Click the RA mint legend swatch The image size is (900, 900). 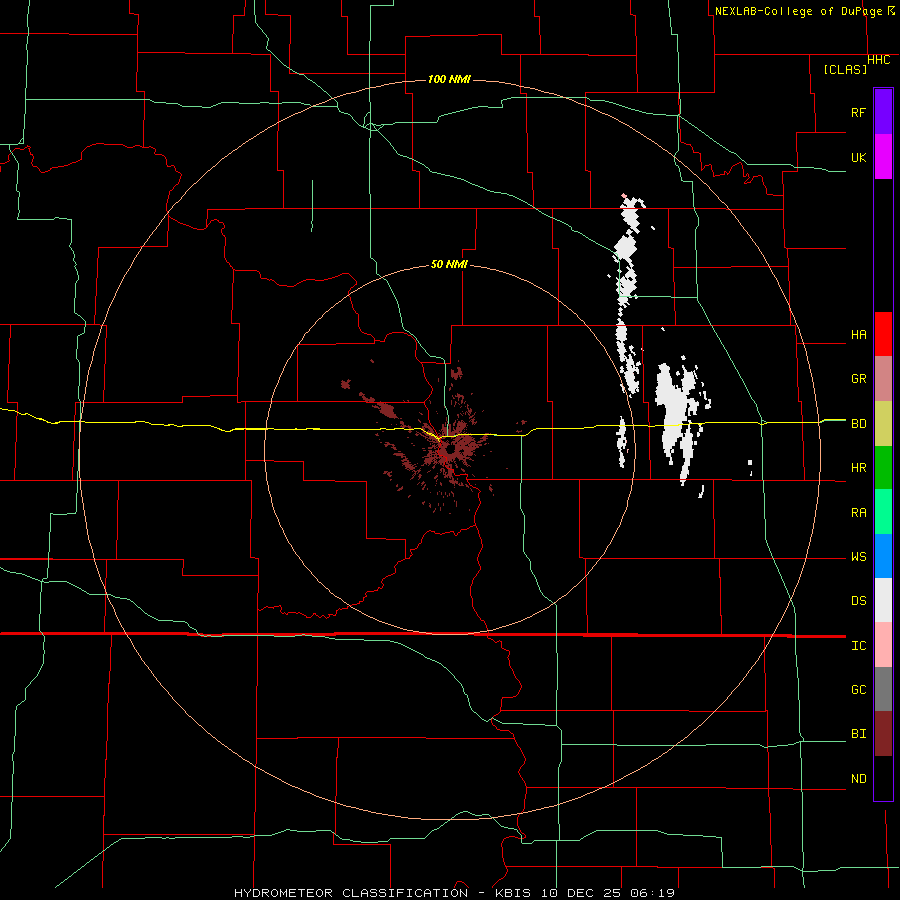point(883,512)
